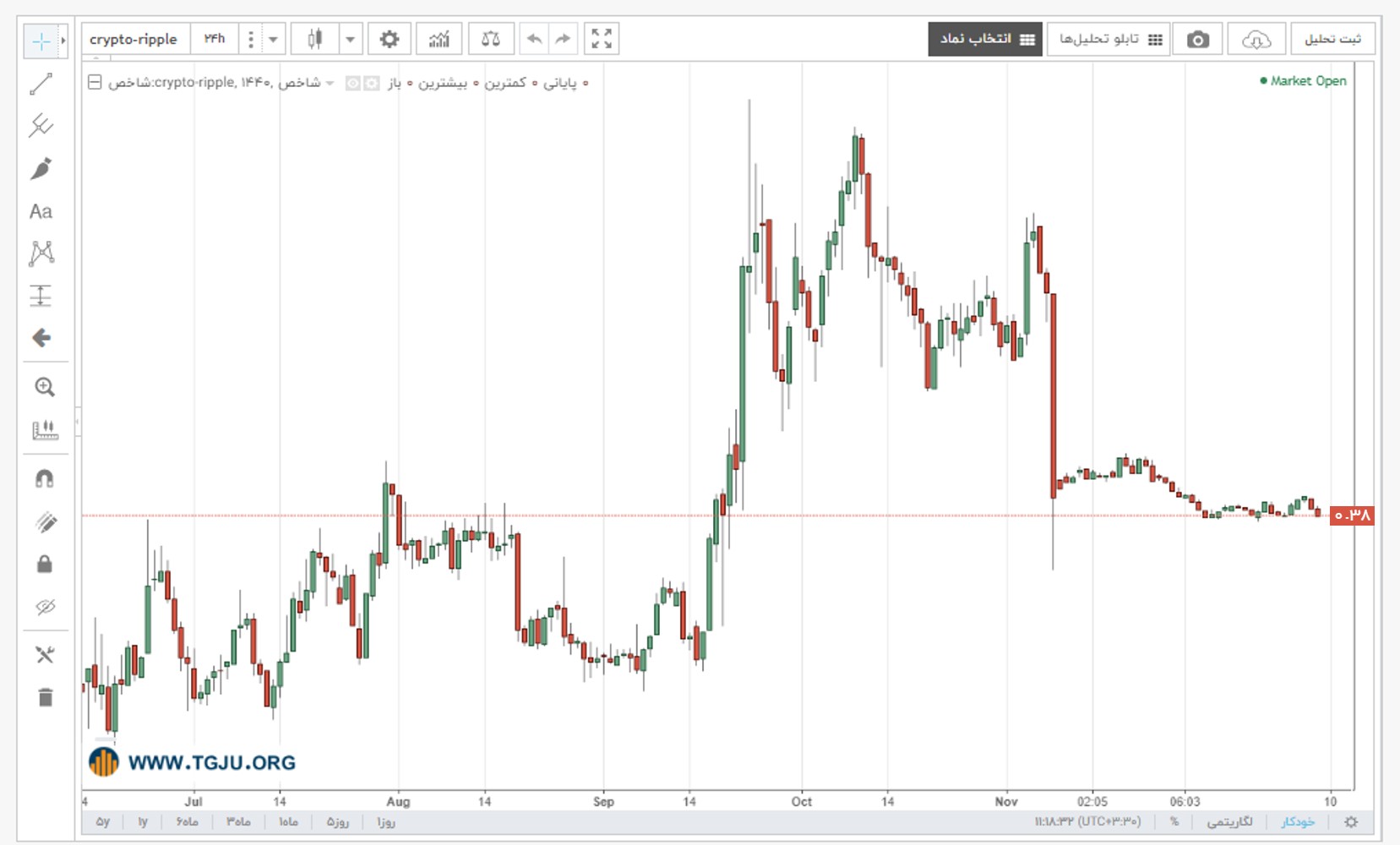Open the drawing tools wrench-and-cross icon
This screenshot has height=845, width=1400.
(x=45, y=654)
